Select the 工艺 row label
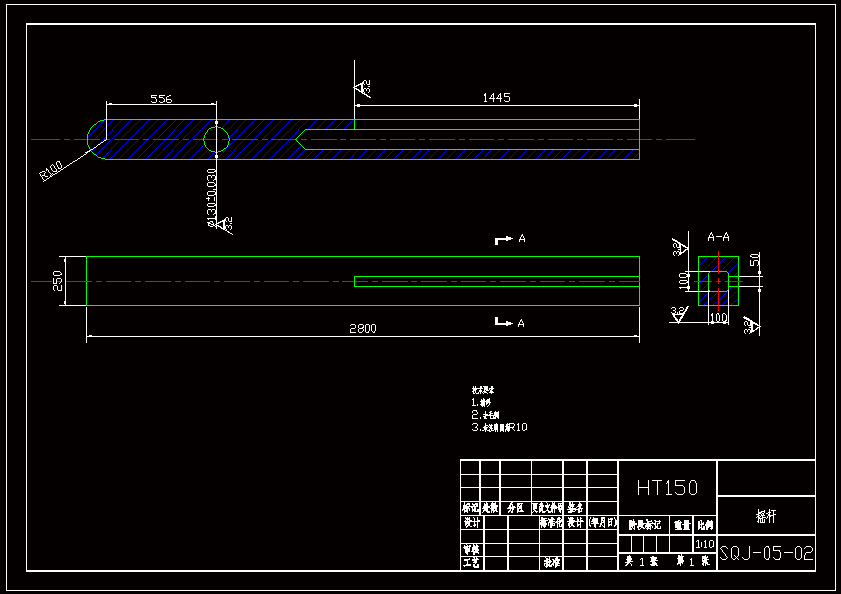The height and width of the screenshot is (594, 841). coord(471,562)
